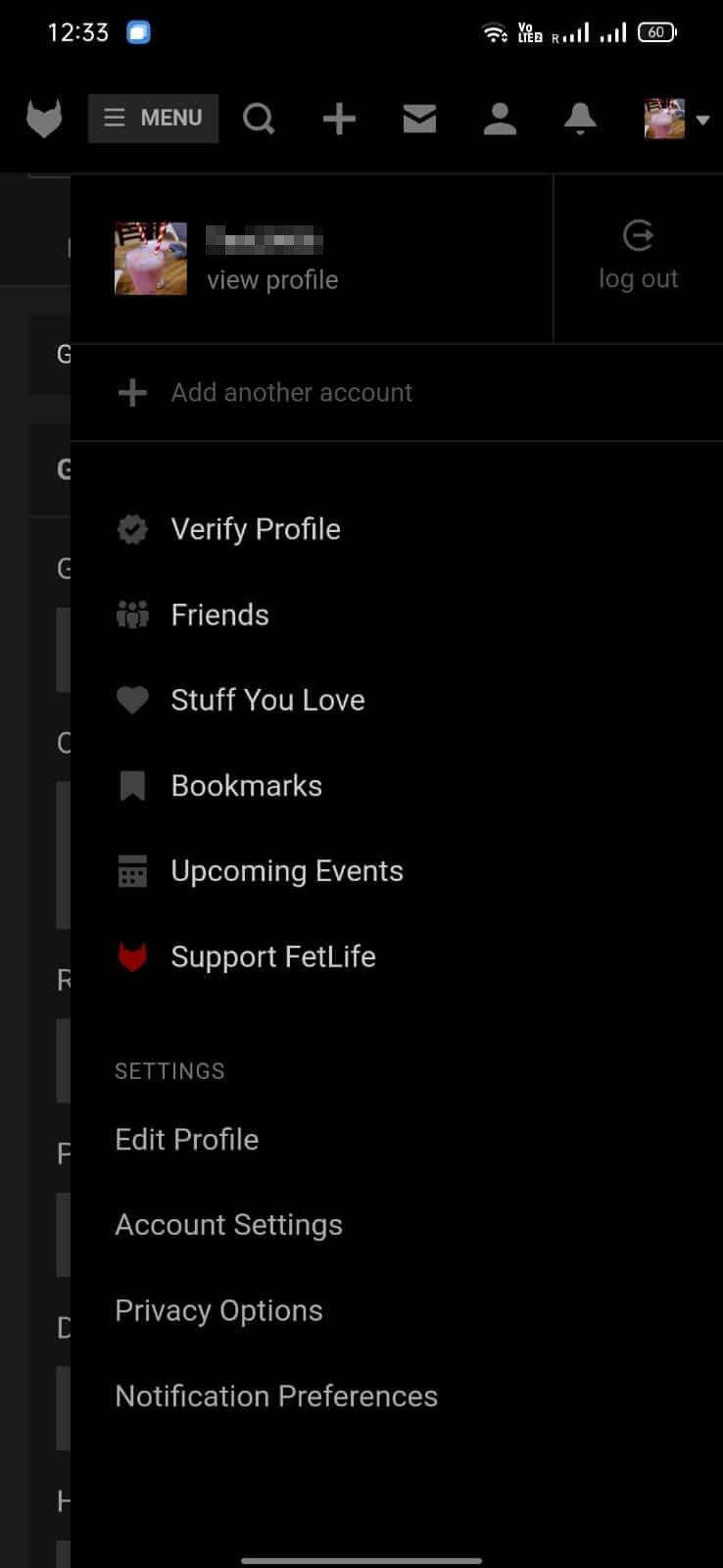Viewport: 723px width, 1568px height.
Task: Click the FetLife logo icon
Action: 44,119
